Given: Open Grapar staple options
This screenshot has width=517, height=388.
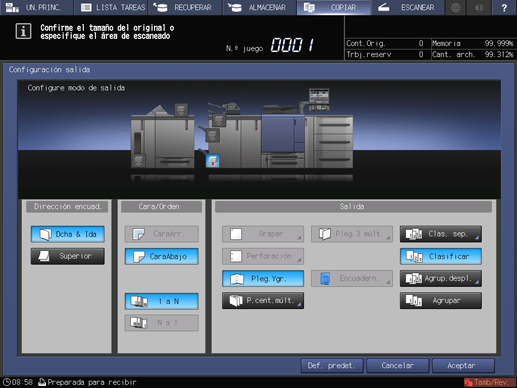Looking at the screenshot, I should click(263, 234).
